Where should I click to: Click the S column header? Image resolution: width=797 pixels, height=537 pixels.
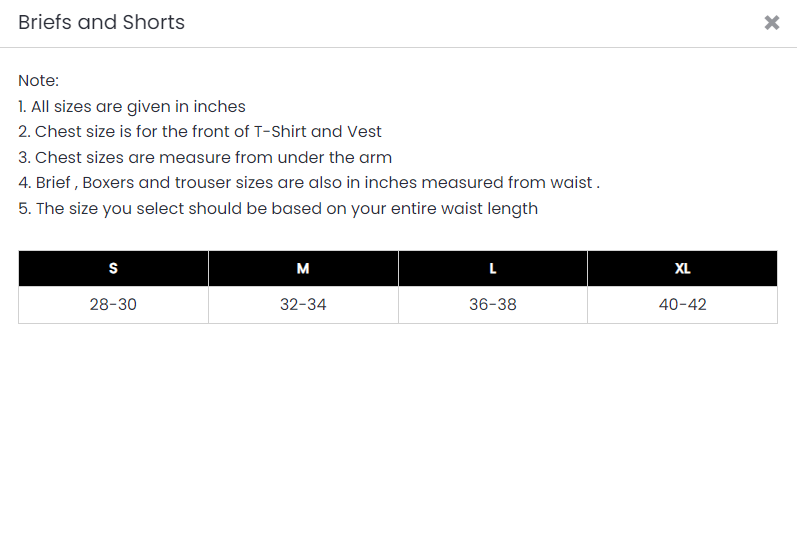click(113, 269)
